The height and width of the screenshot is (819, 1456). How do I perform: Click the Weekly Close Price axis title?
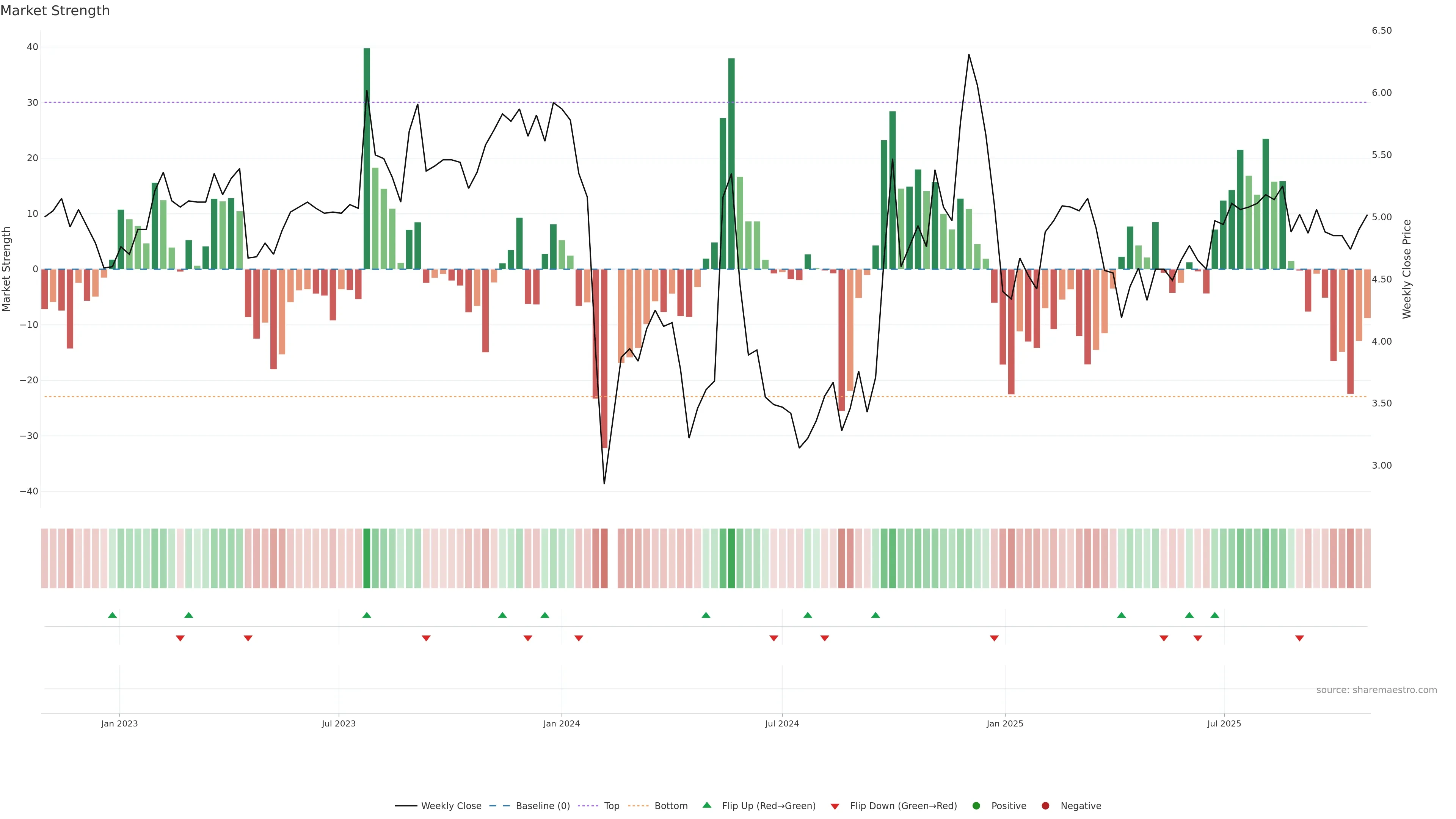(x=1407, y=269)
